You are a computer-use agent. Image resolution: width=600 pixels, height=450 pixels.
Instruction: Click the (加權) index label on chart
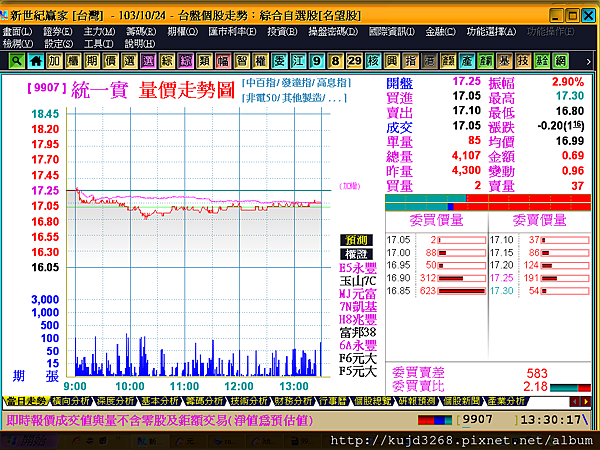pos(350,186)
